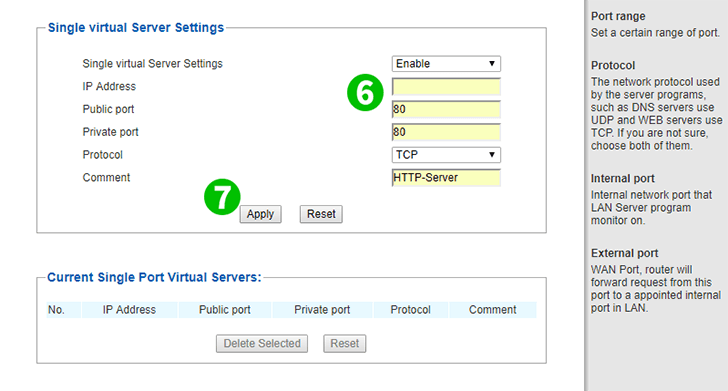
Task: Click the Protocol help heading in sidebar
Action: [613, 65]
